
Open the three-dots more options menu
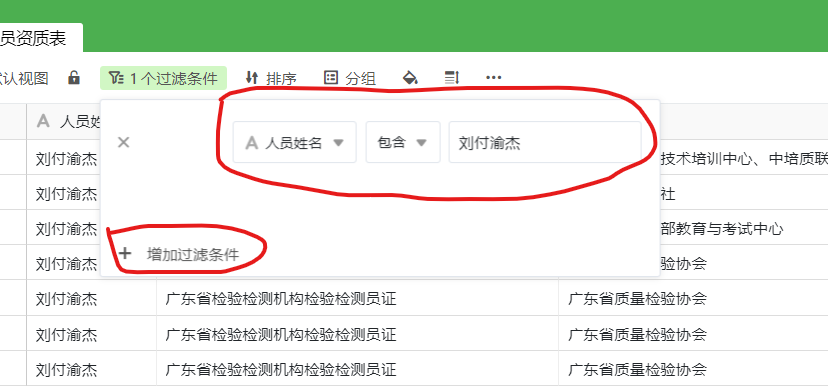[493, 78]
